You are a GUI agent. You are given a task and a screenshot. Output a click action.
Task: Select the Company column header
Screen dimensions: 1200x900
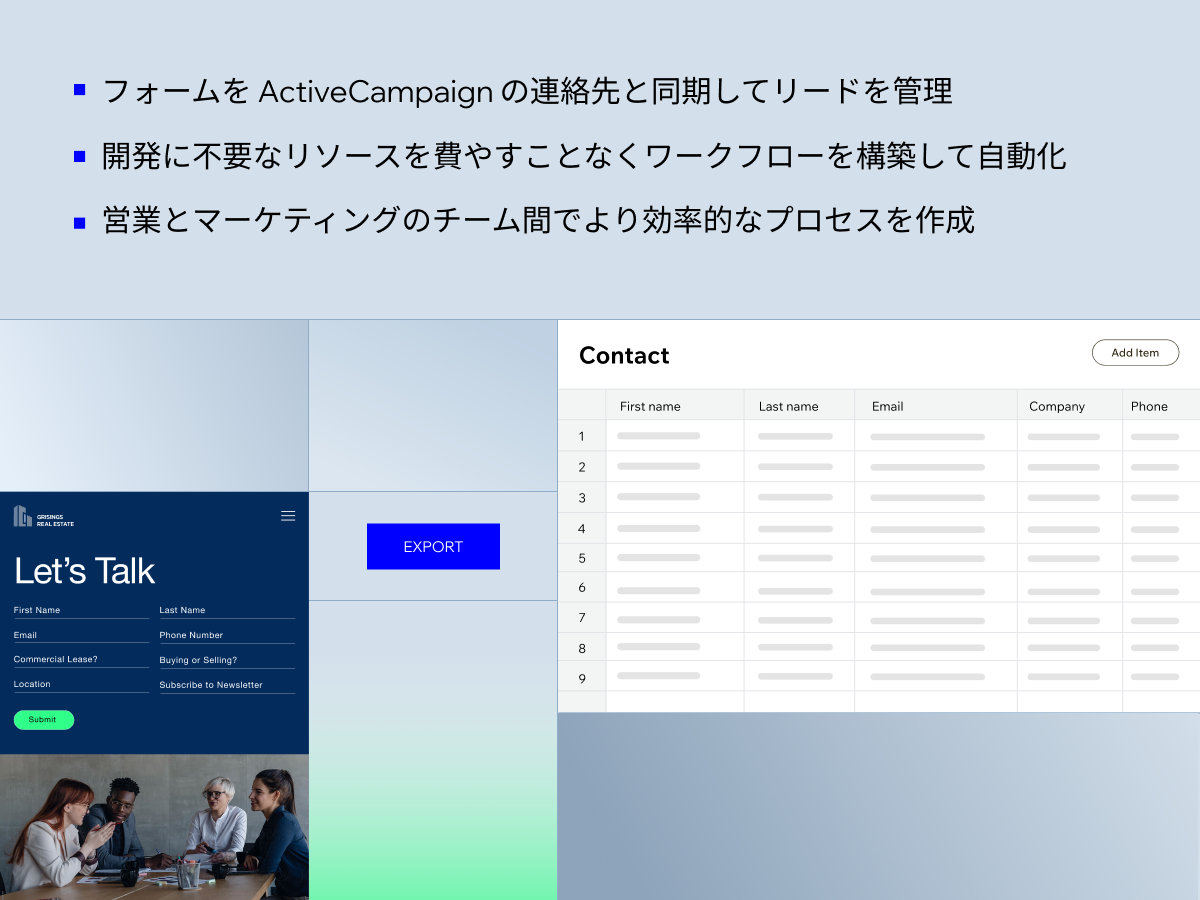[x=1070, y=406]
